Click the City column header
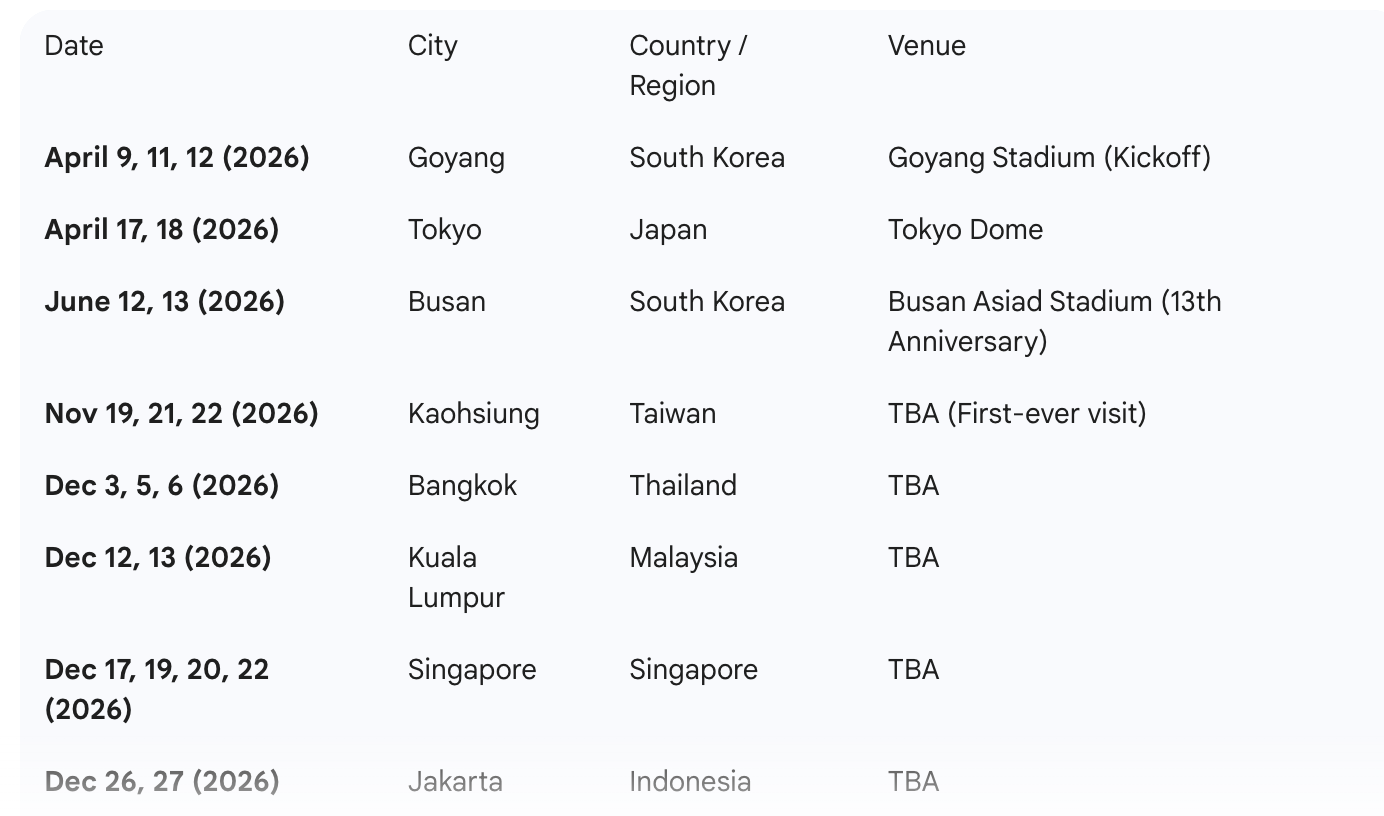 [432, 46]
